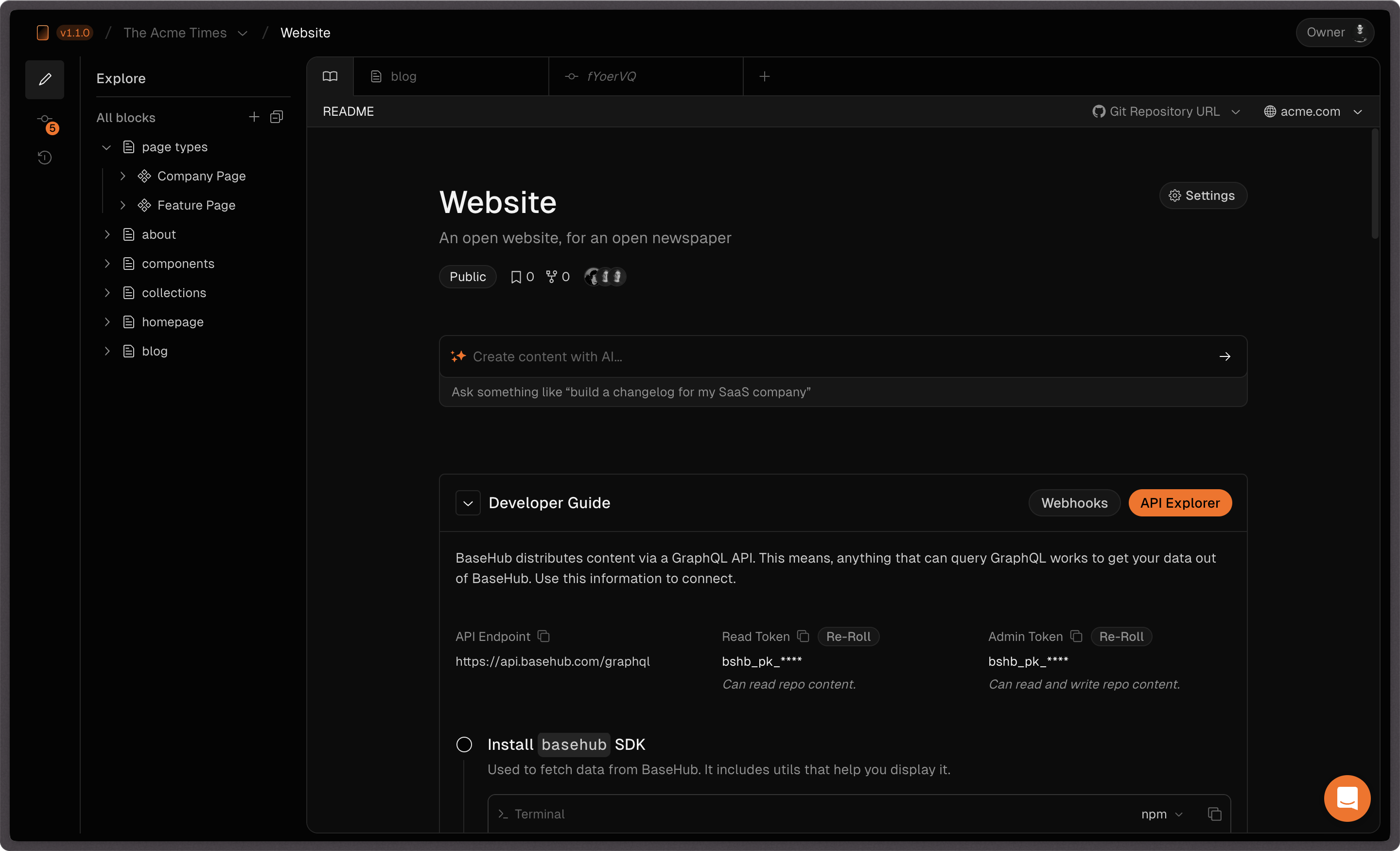Copy the Terminal command

[x=1214, y=814]
